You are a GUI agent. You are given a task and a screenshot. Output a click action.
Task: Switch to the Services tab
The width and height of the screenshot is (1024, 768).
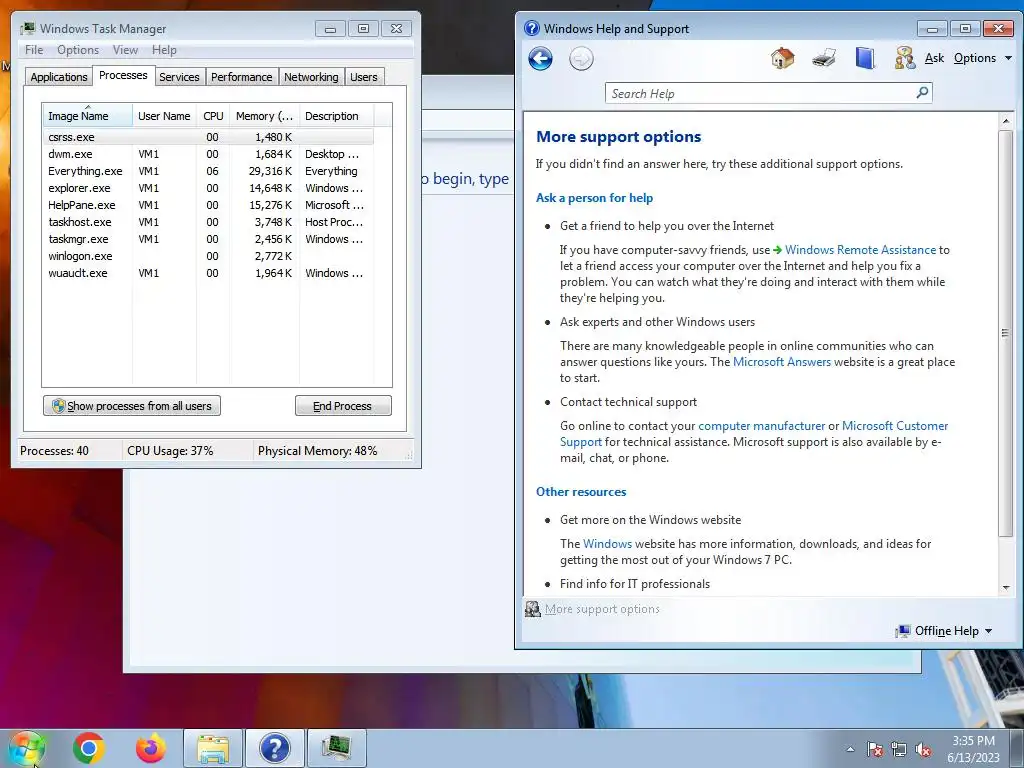coord(179,77)
